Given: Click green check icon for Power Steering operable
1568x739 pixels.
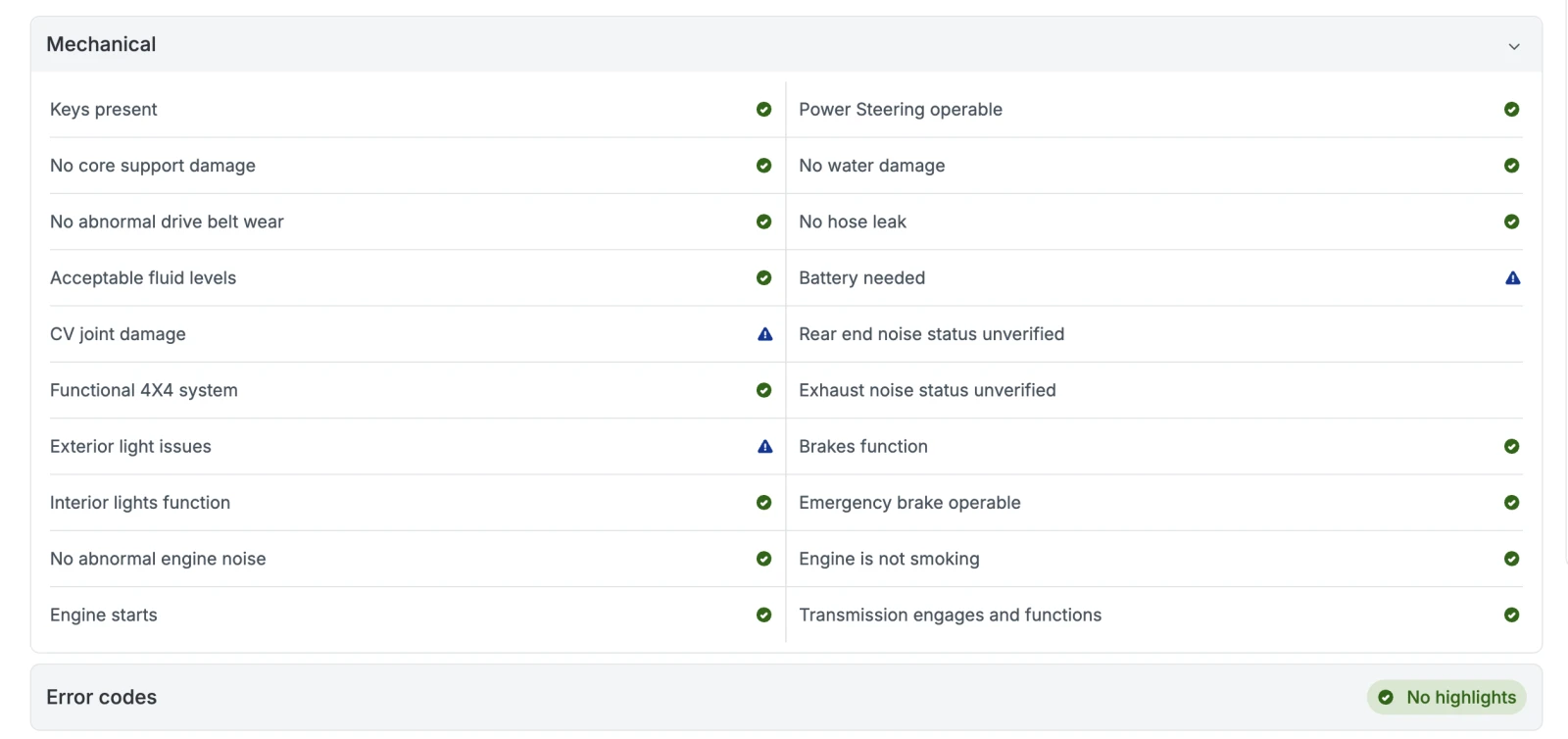Looking at the screenshot, I should point(1511,110).
